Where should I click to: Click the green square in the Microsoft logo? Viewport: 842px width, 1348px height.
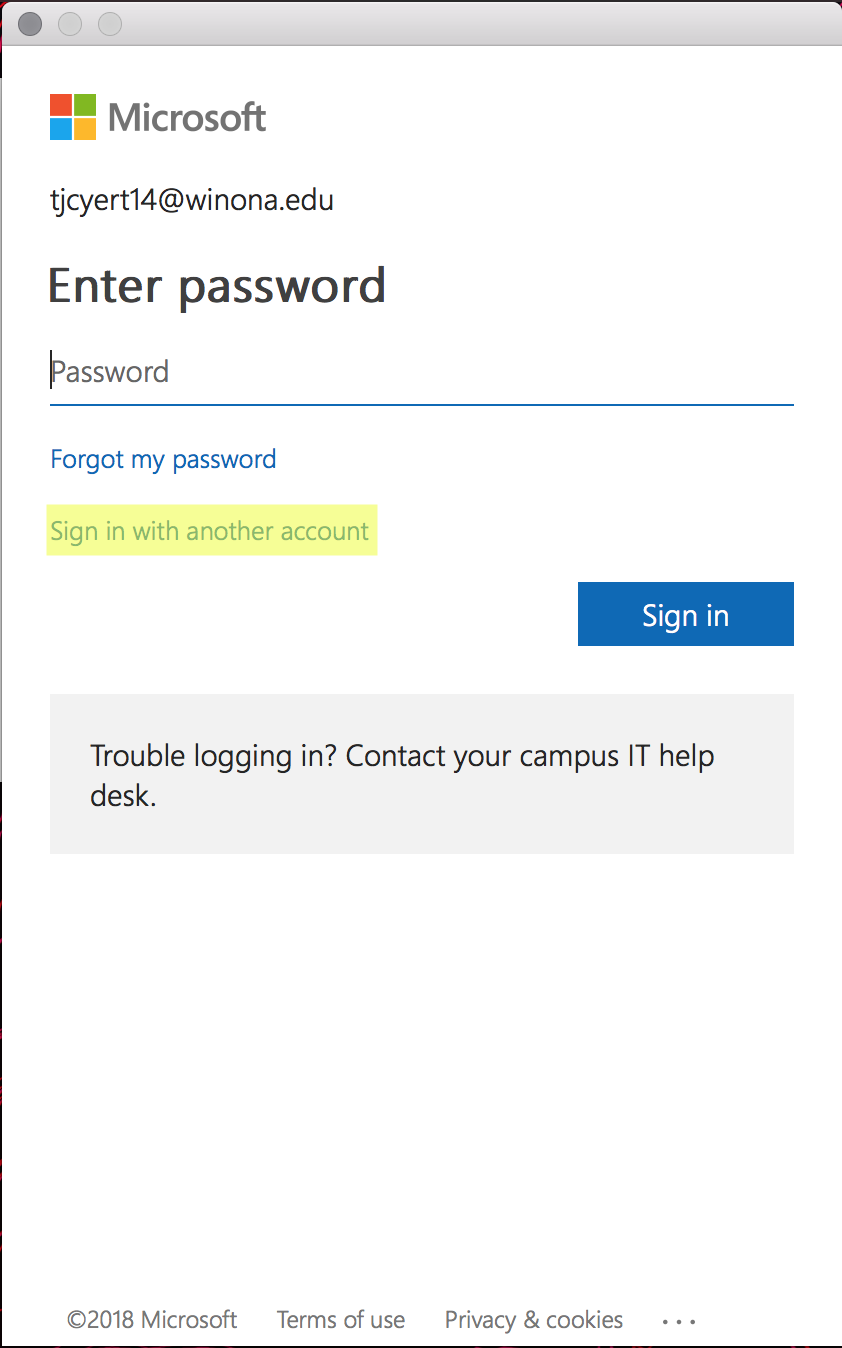(85, 105)
